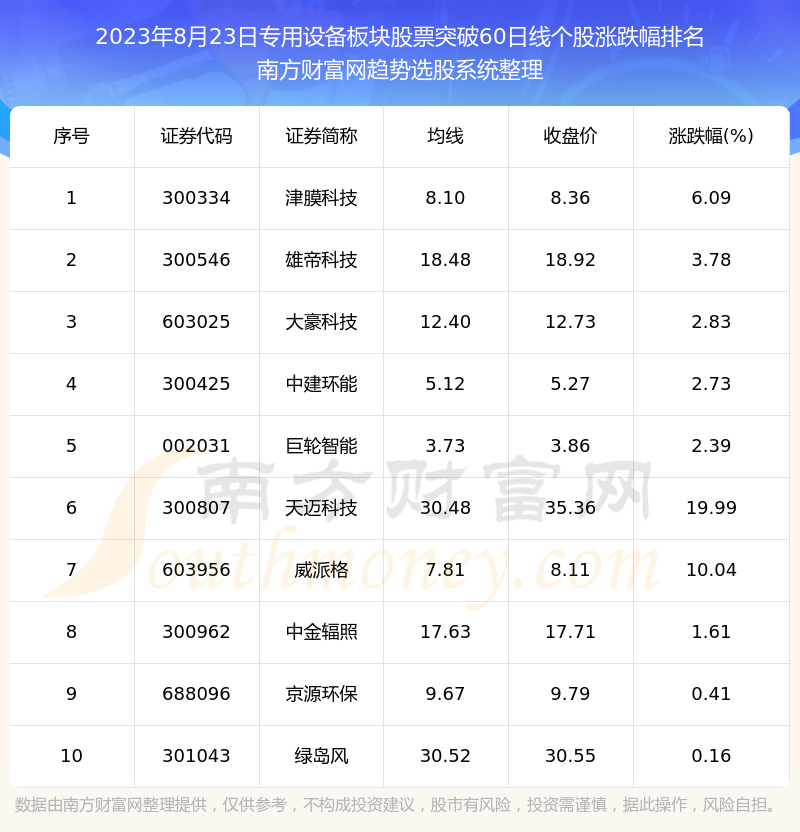Click closing price 35.36
This screenshot has width=800, height=832.
click(570, 508)
